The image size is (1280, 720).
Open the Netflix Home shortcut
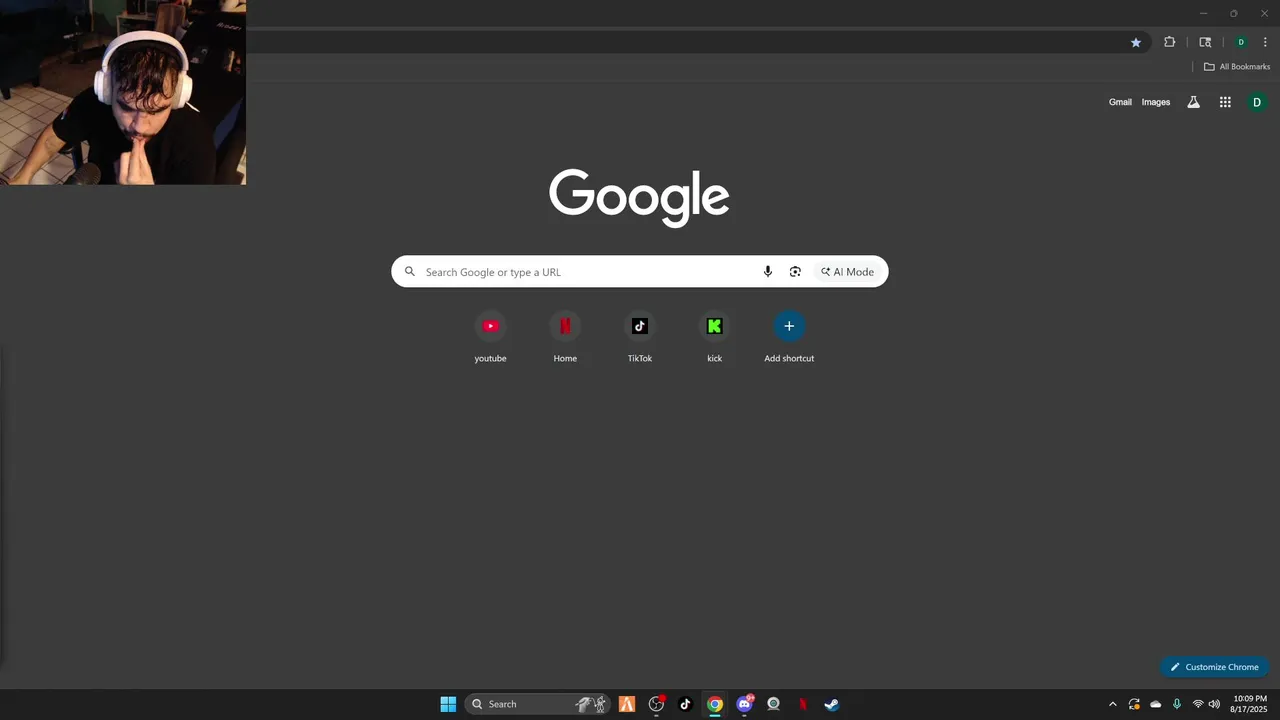565,338
